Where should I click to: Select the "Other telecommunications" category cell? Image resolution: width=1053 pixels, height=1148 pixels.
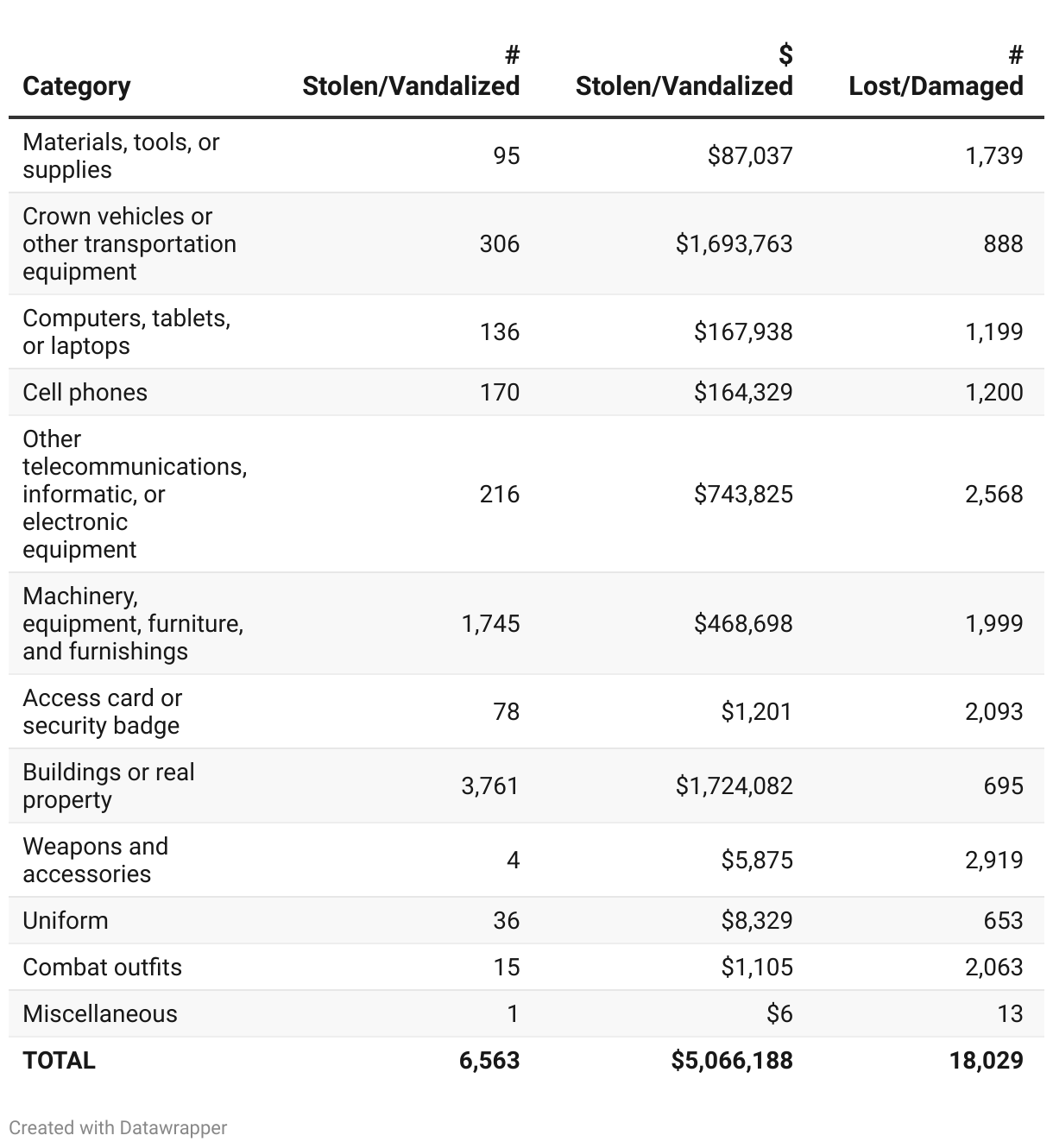pos(135,494)
